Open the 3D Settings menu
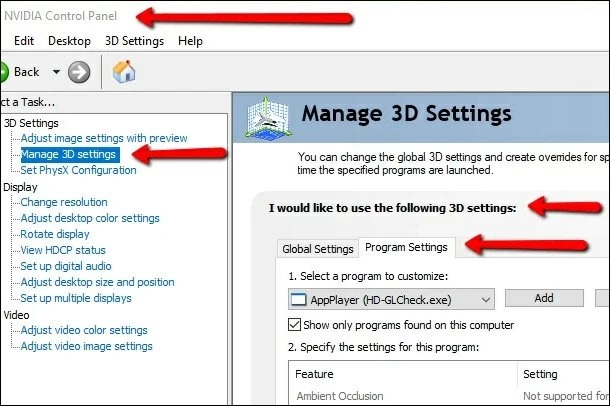This screenshot has width=610, height=406. pos(134,41)
